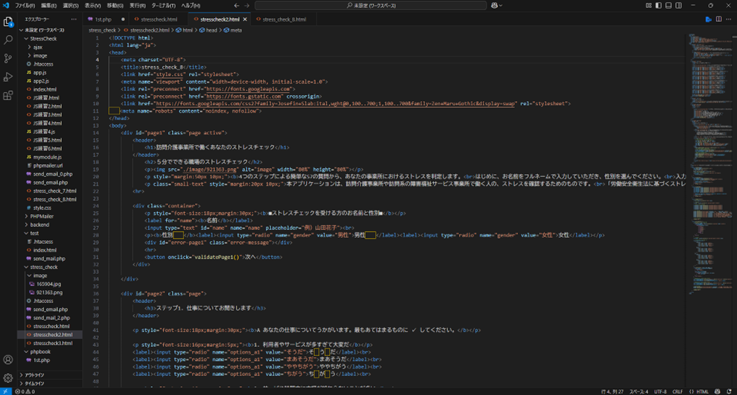Screen dimensions: 737x395
Task: Open the Run and Debug view
Action: coord(8,77)
